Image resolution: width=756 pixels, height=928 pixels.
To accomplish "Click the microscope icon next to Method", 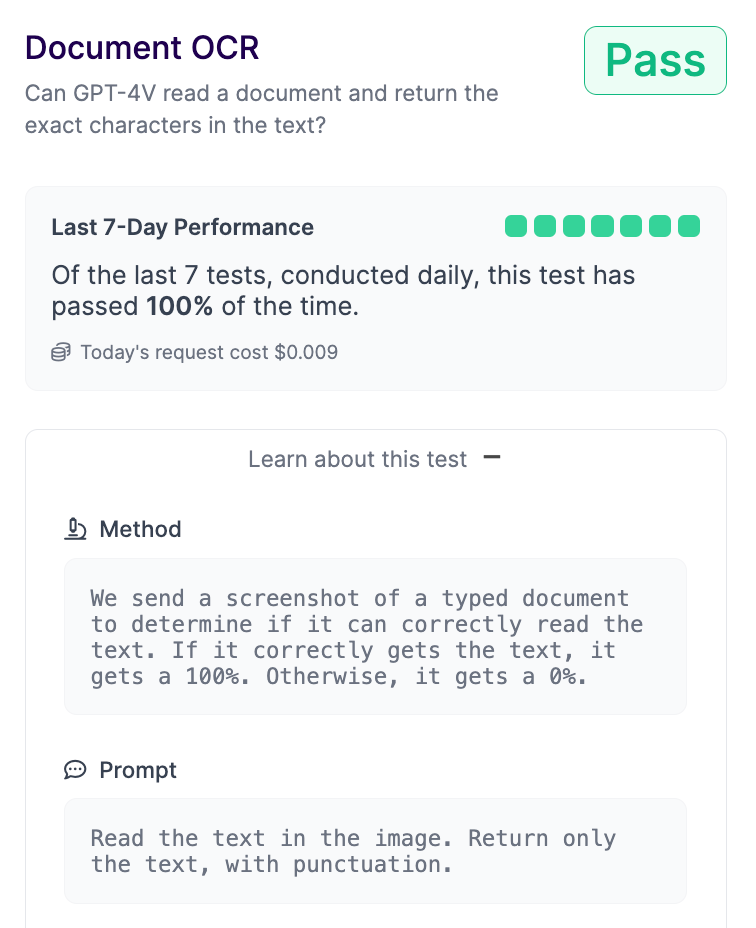I will click(x=75, y=529).
